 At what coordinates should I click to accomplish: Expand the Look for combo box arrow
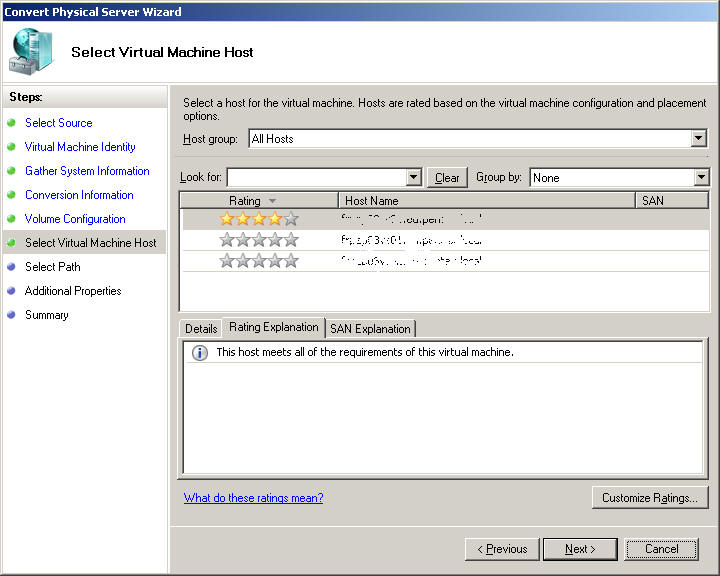point(414,178)
